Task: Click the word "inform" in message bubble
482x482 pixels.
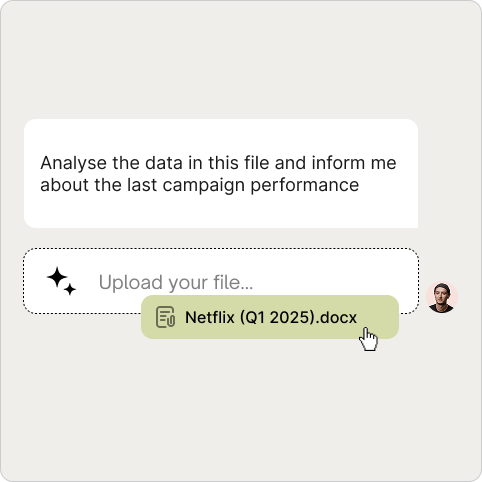Action: pyautogui.click(x=338, y=163)
